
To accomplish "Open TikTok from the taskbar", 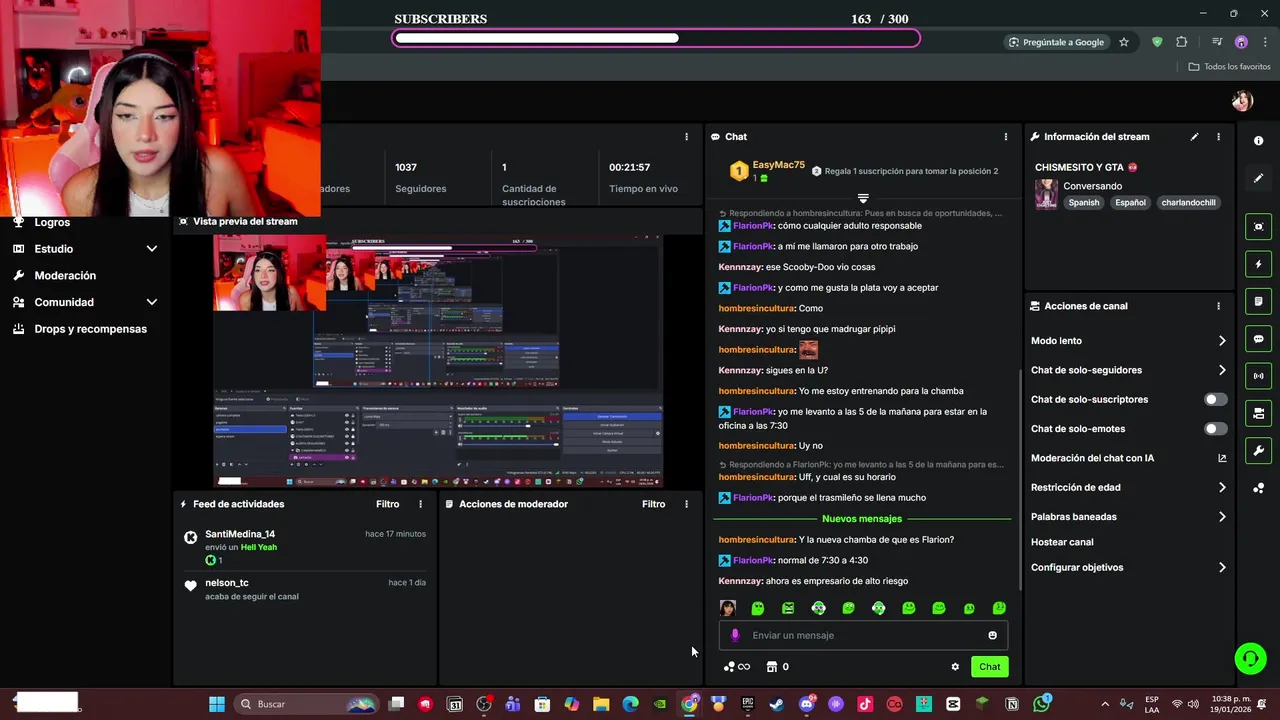I will pyautogui.click(x=865, y=704).
